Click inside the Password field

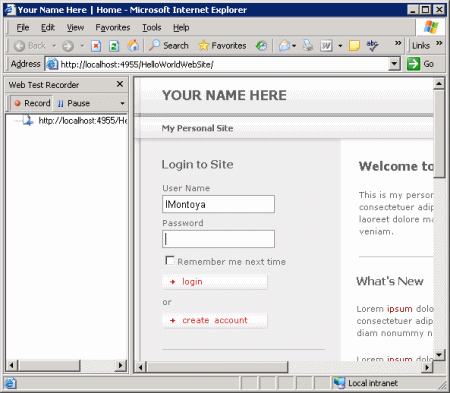(218, 239)
